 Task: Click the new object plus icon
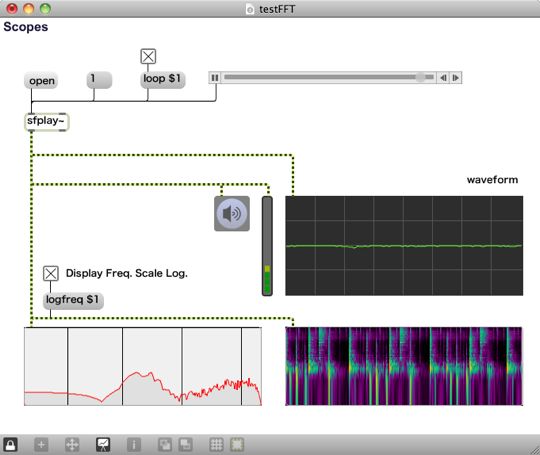[41, 444]
